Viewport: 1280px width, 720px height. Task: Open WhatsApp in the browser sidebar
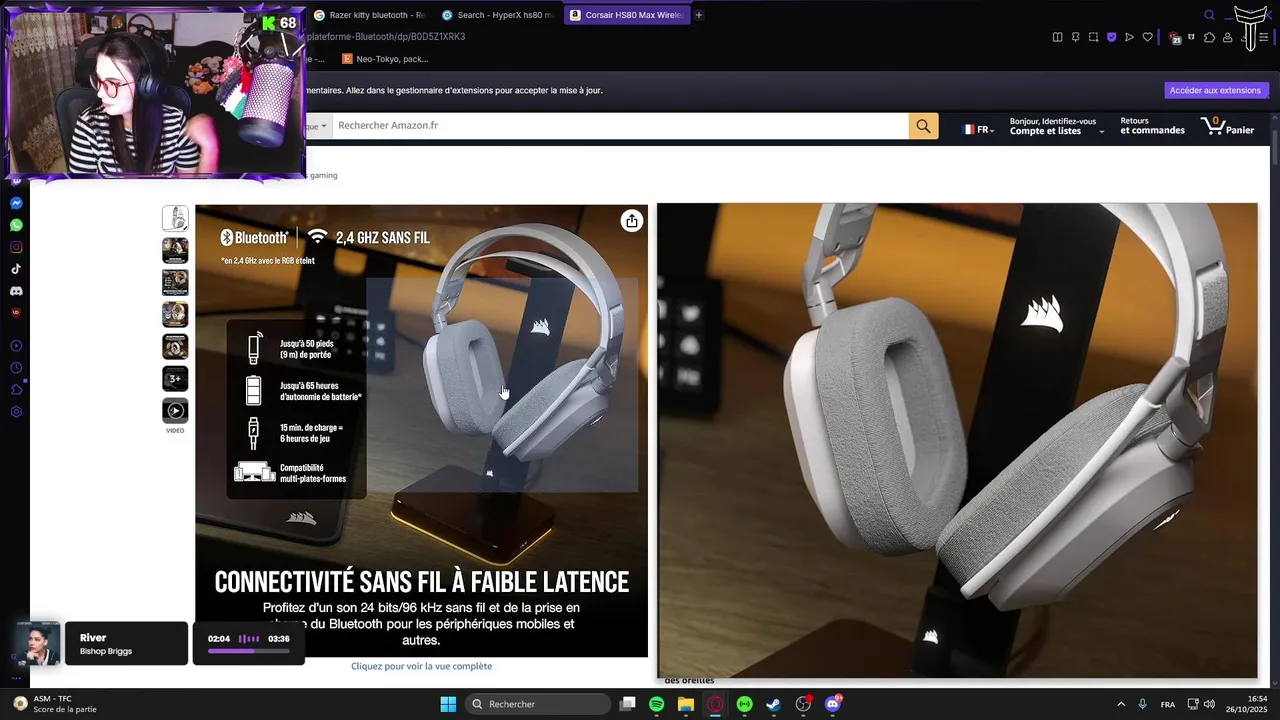click(x=16, y=225)
